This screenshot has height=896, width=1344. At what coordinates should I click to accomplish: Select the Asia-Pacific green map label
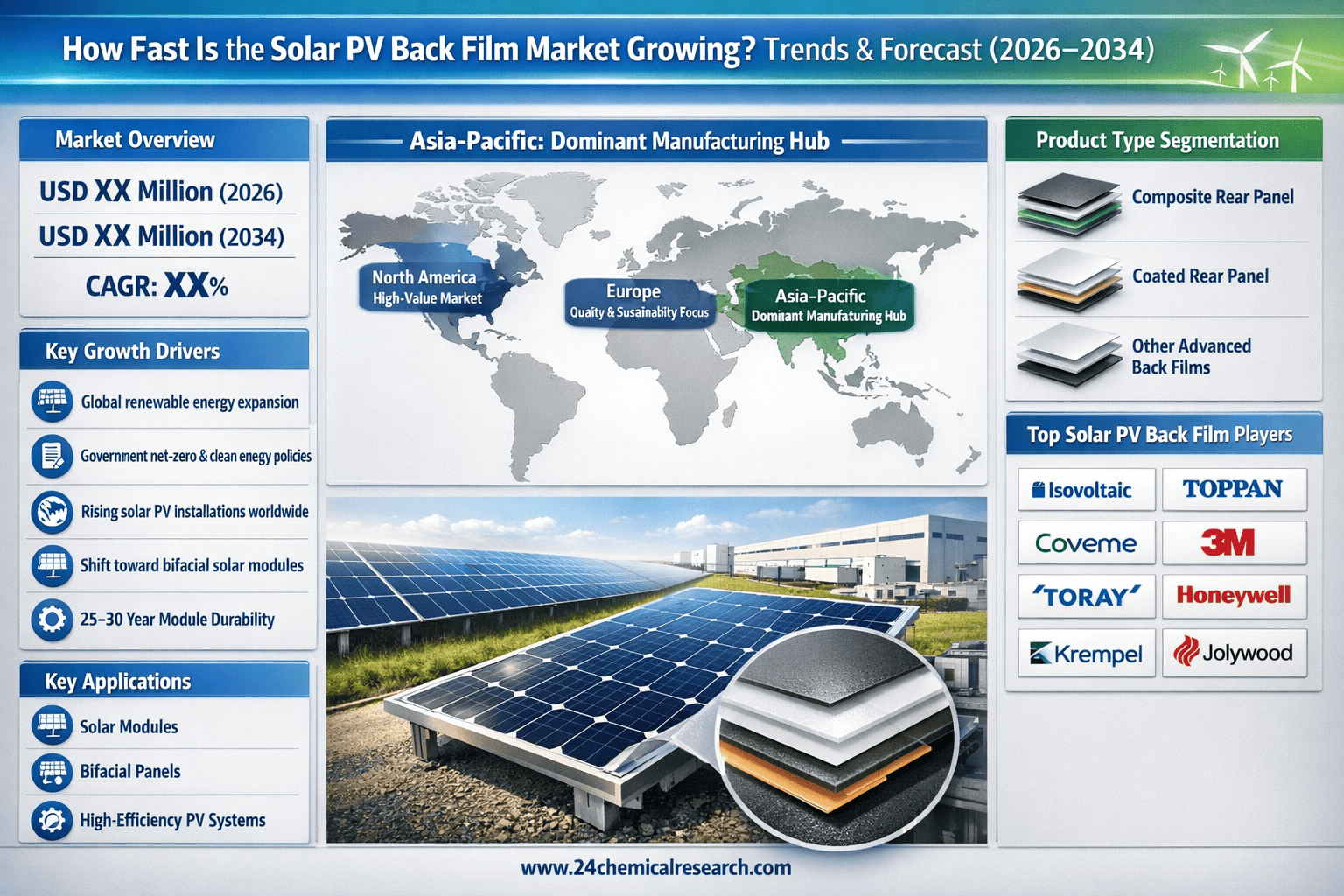(828, 305)
